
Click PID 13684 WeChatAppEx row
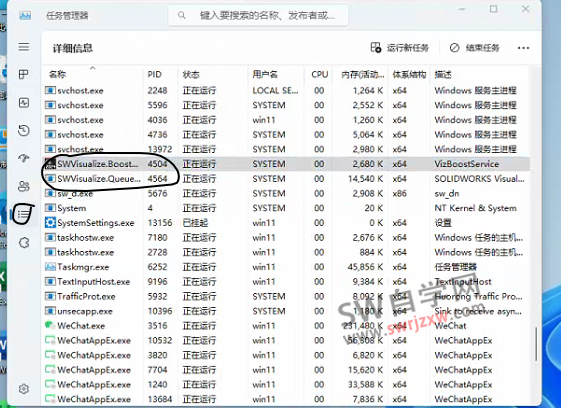(286, 399)
